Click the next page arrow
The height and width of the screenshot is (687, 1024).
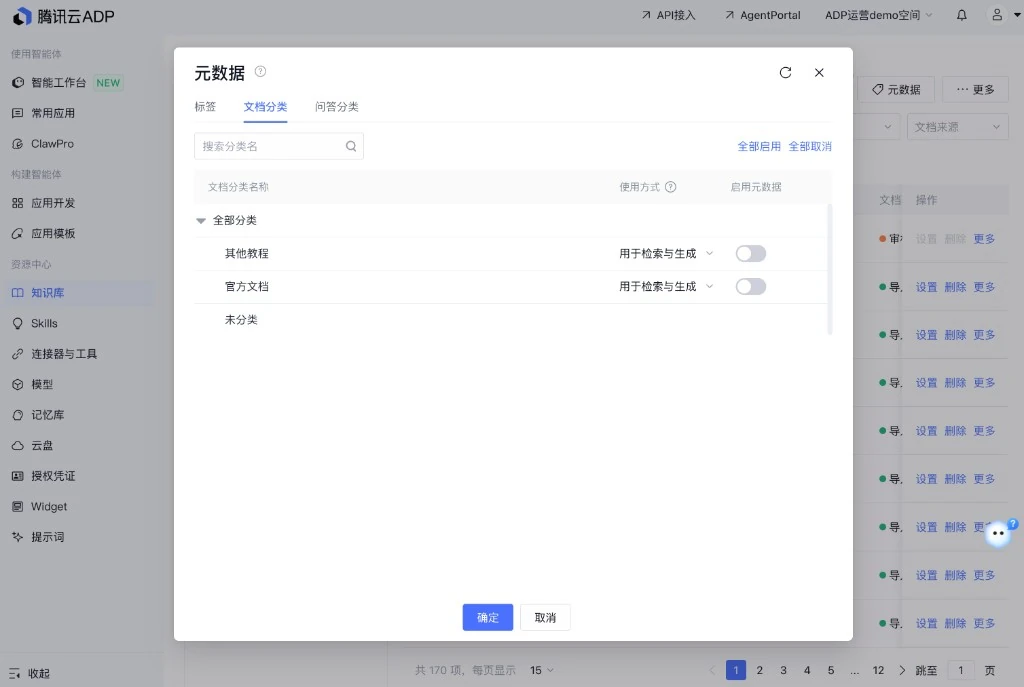902,670
